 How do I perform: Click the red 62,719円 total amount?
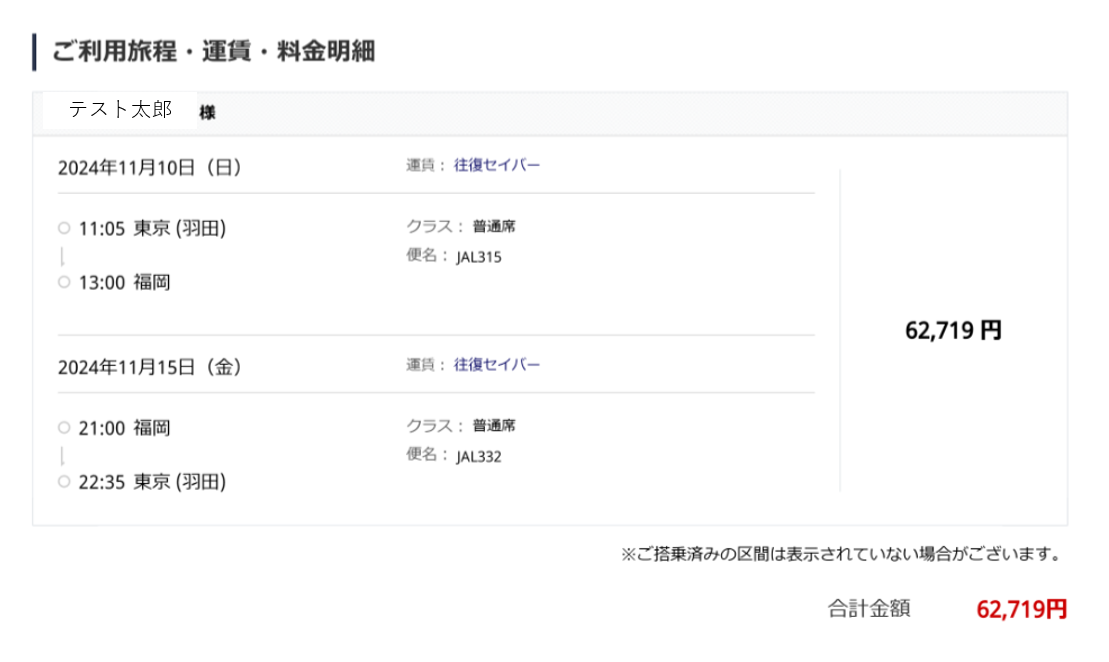point(1021,609)
